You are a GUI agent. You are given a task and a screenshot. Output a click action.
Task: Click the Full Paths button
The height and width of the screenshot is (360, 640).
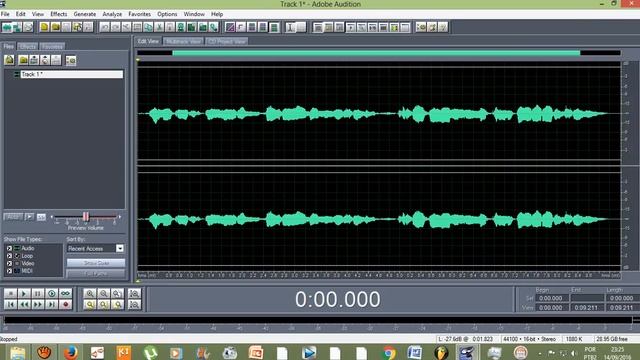[x=96, y=273]
